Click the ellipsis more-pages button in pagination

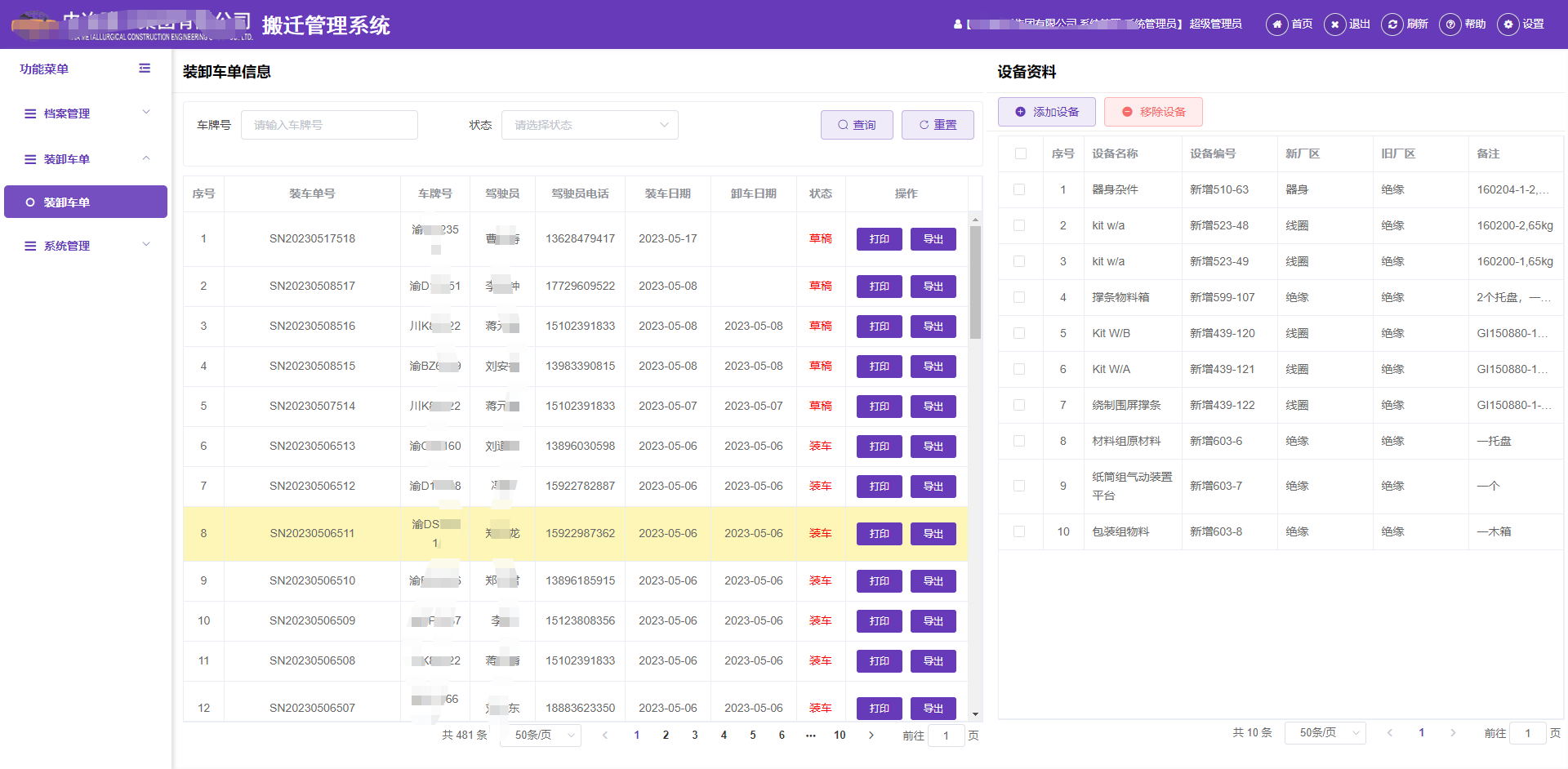point(810,735)
